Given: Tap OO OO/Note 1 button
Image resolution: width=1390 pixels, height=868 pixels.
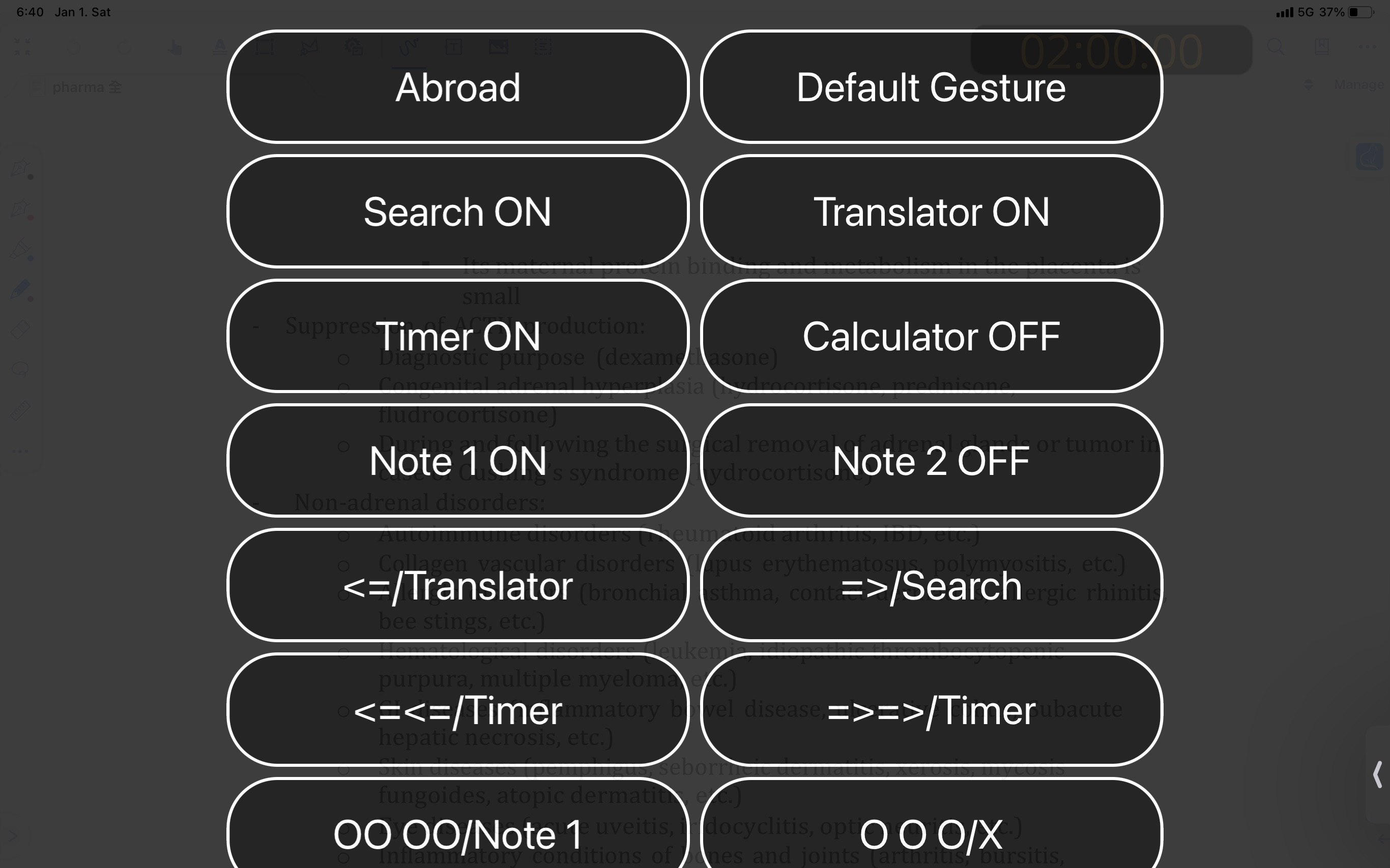Looking at the screenshot, I should click(457, 833).
